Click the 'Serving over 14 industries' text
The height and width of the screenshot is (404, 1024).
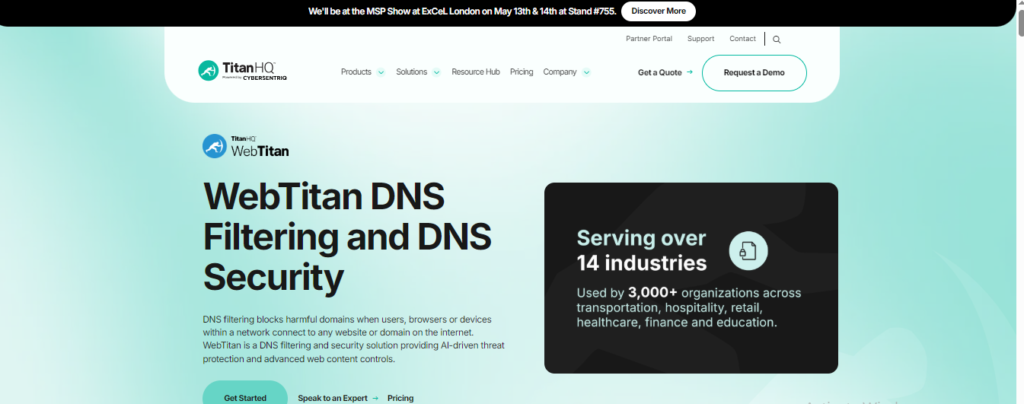[x=641, y=251]
